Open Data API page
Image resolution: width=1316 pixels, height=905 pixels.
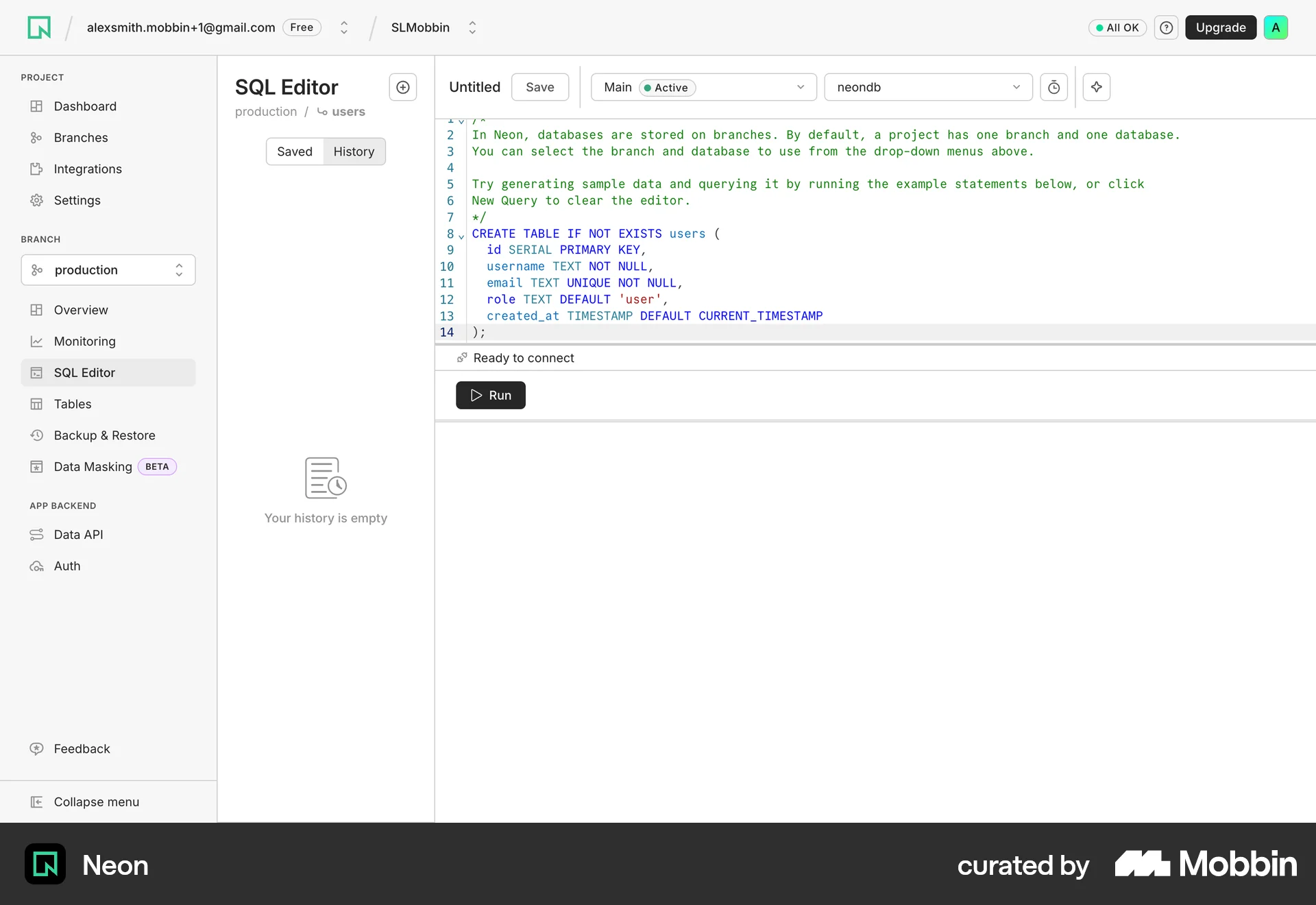[x=108, y=535]
